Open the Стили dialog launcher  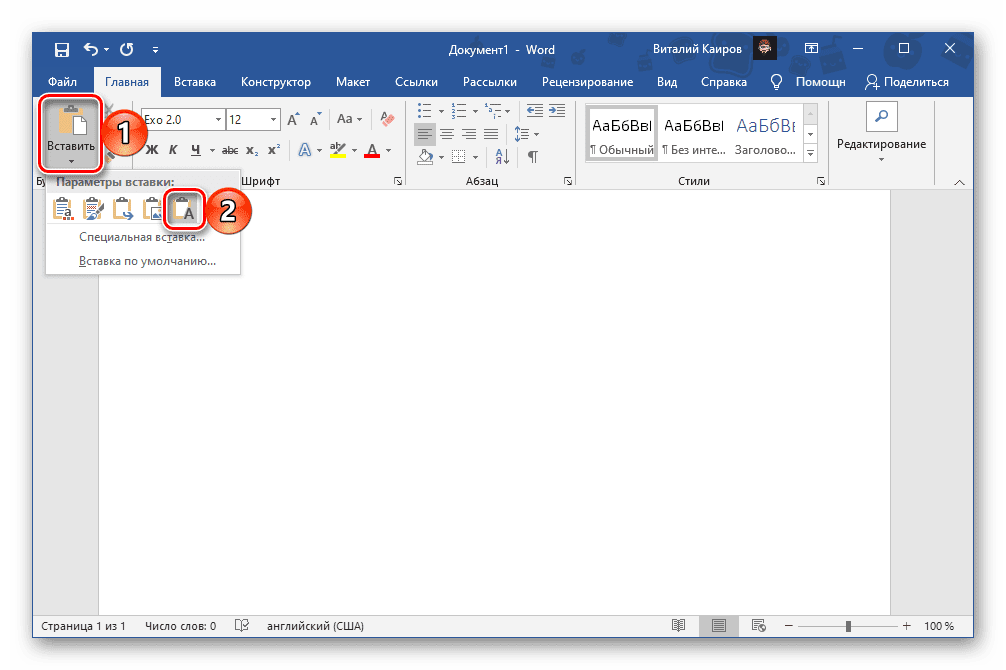(821, 182)
